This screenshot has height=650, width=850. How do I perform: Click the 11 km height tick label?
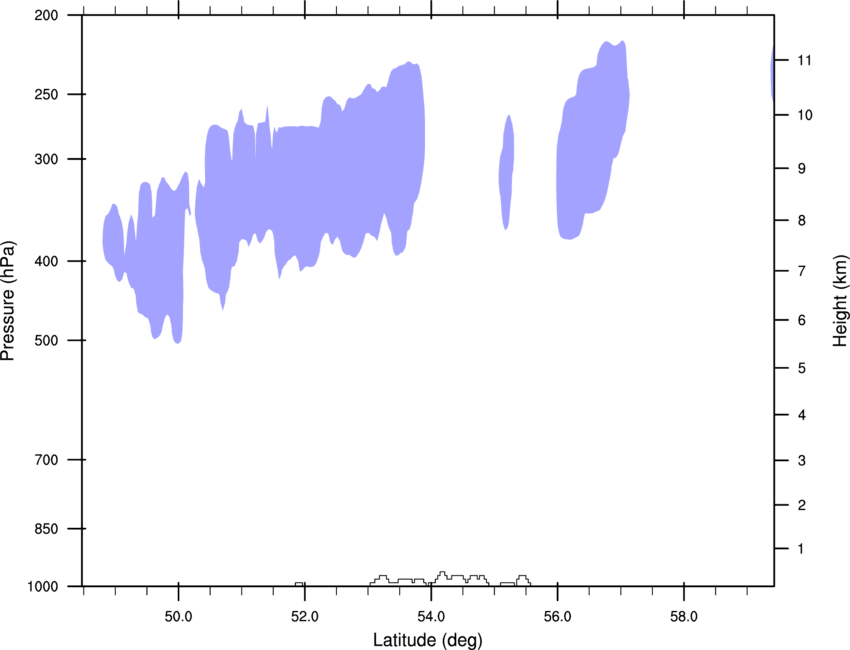point(804,60)
